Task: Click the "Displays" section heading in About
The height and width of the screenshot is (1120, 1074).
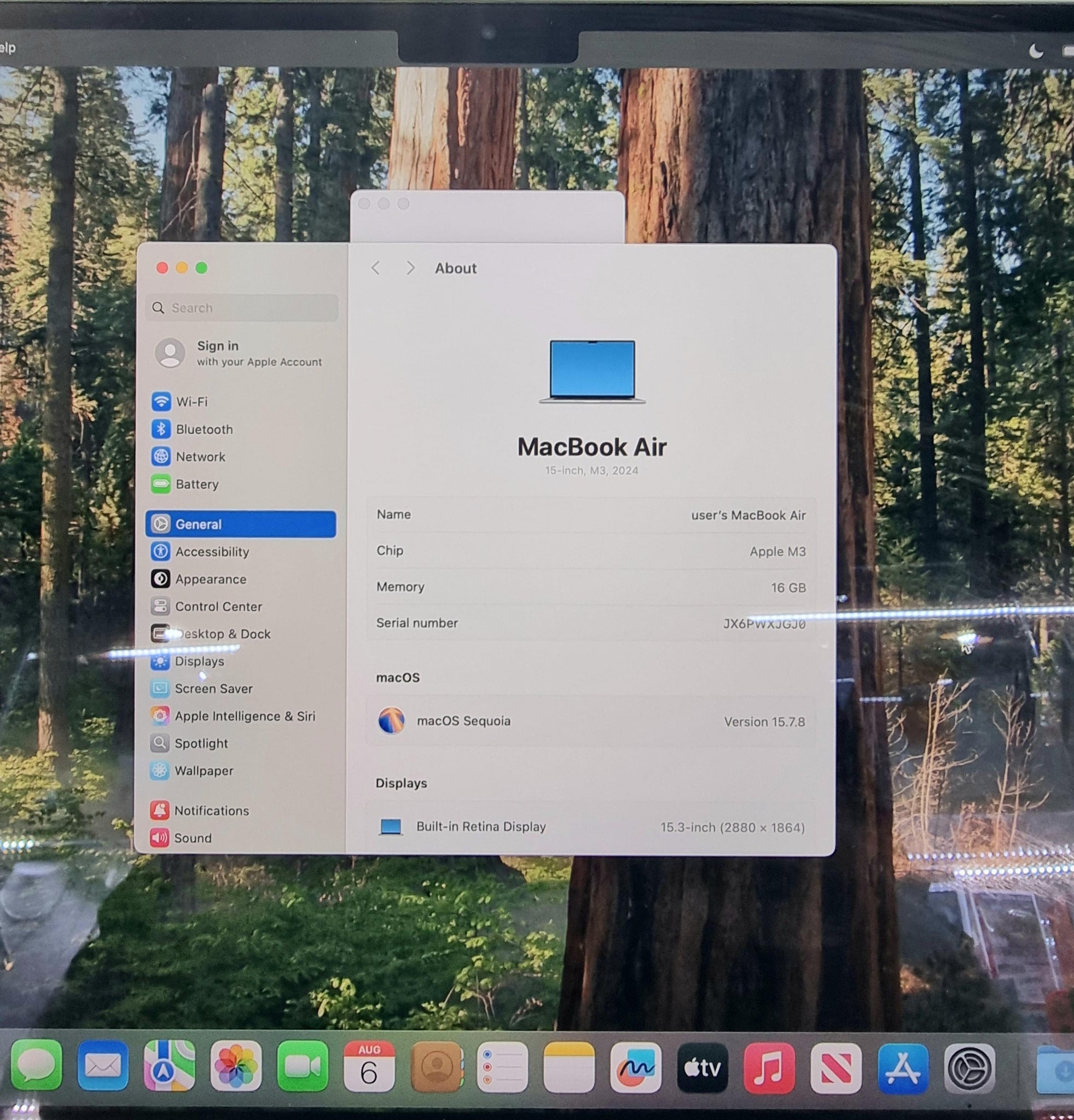Action: (x=401, y=783)
